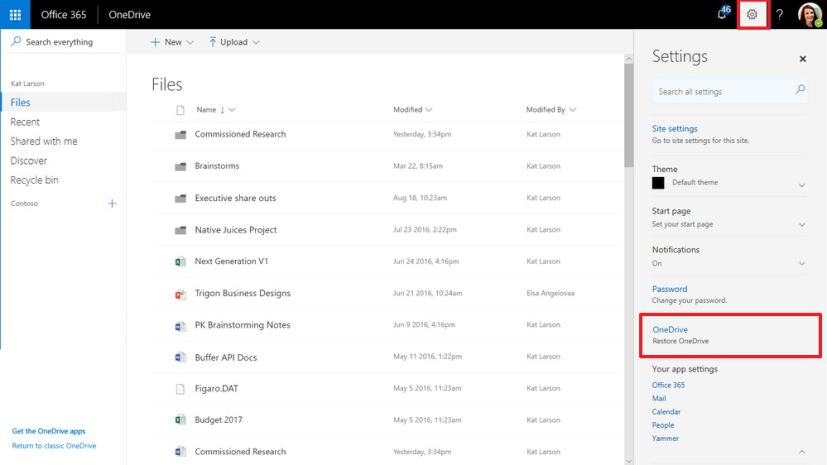Image resolution: width=827 pixels, height=465 pixels.
Task: Collapse the Your app settings section
Action: (x=801, y=452)
